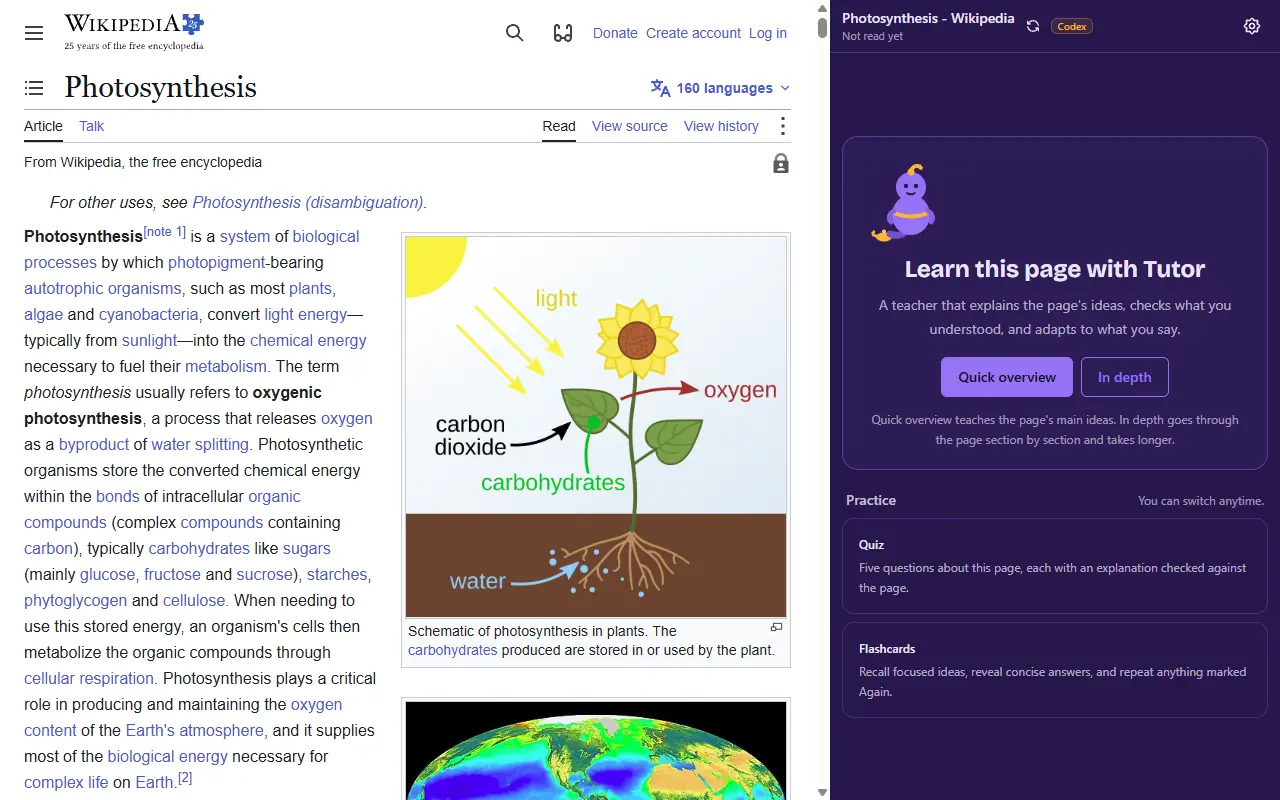Click the Codex badge in Tutor header
1280x800 pixels.
[x=1072, y=26]
